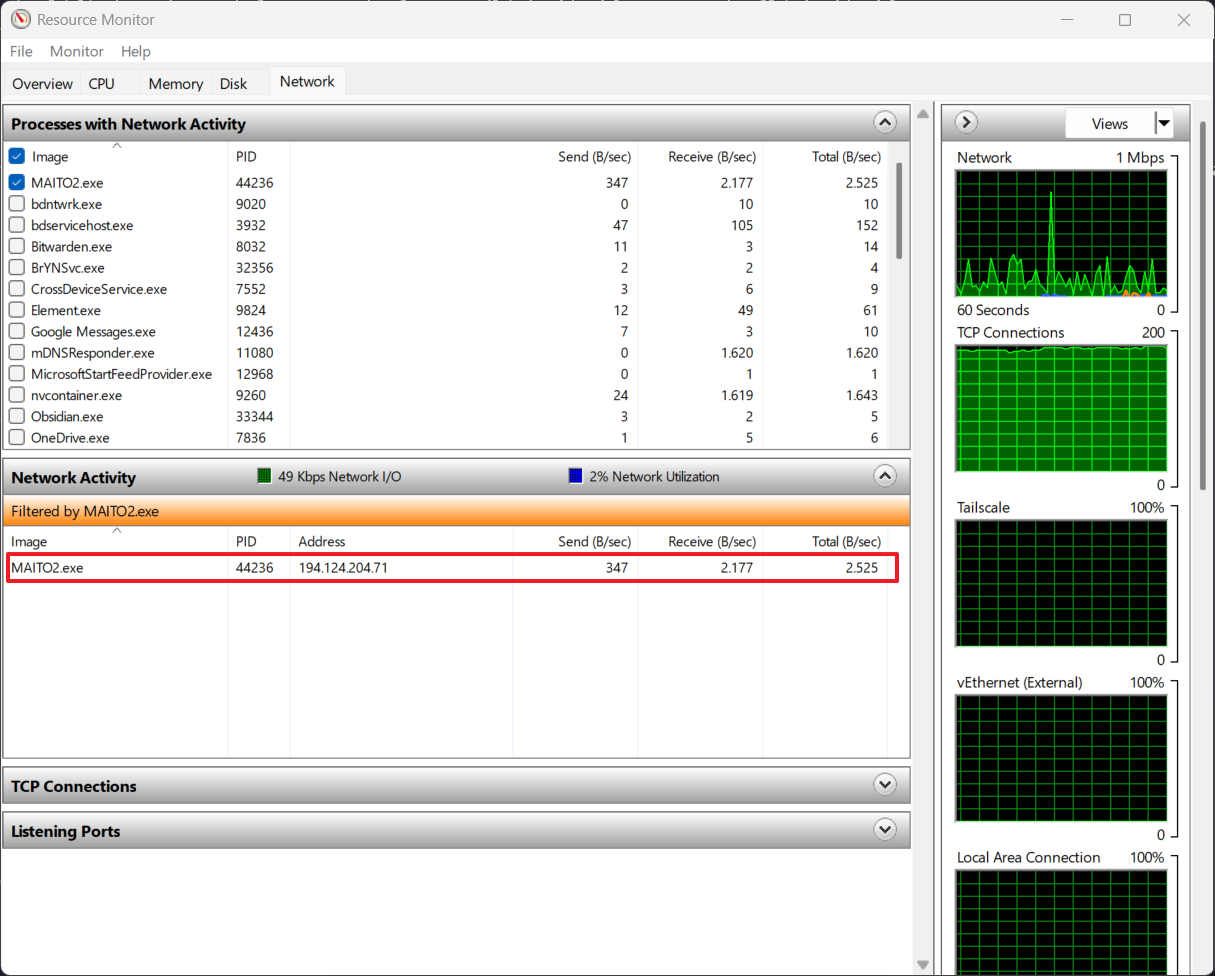Open the Views dropdown arrow
This screenshot has height=976, width=1215.
click(x=1163, y=124)
